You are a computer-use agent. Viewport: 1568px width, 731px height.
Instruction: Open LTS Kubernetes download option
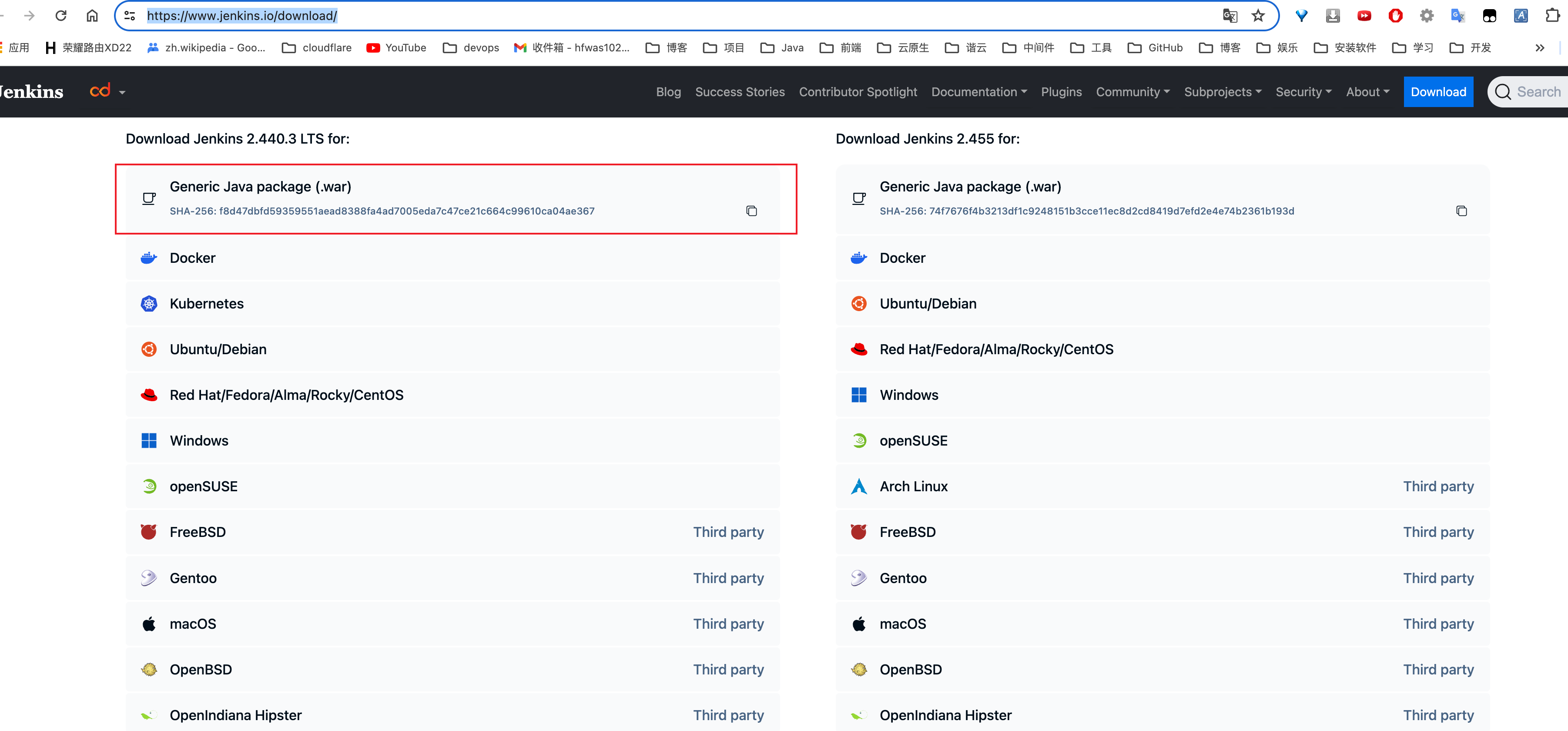tap(452, 304)
